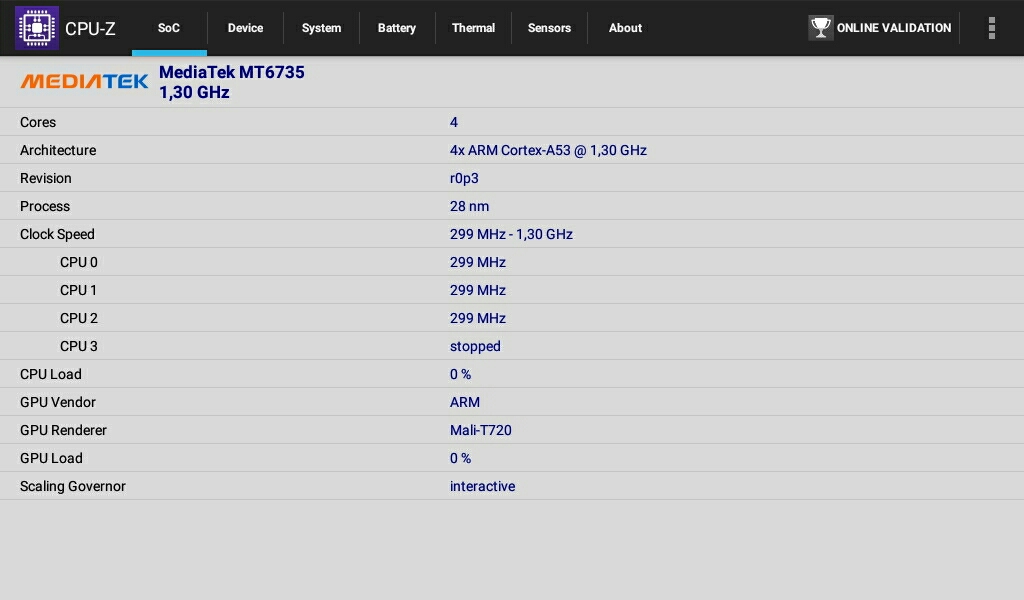Click the CPU-Z app title
1024x600 pixels.
click(x=90, y=29)
